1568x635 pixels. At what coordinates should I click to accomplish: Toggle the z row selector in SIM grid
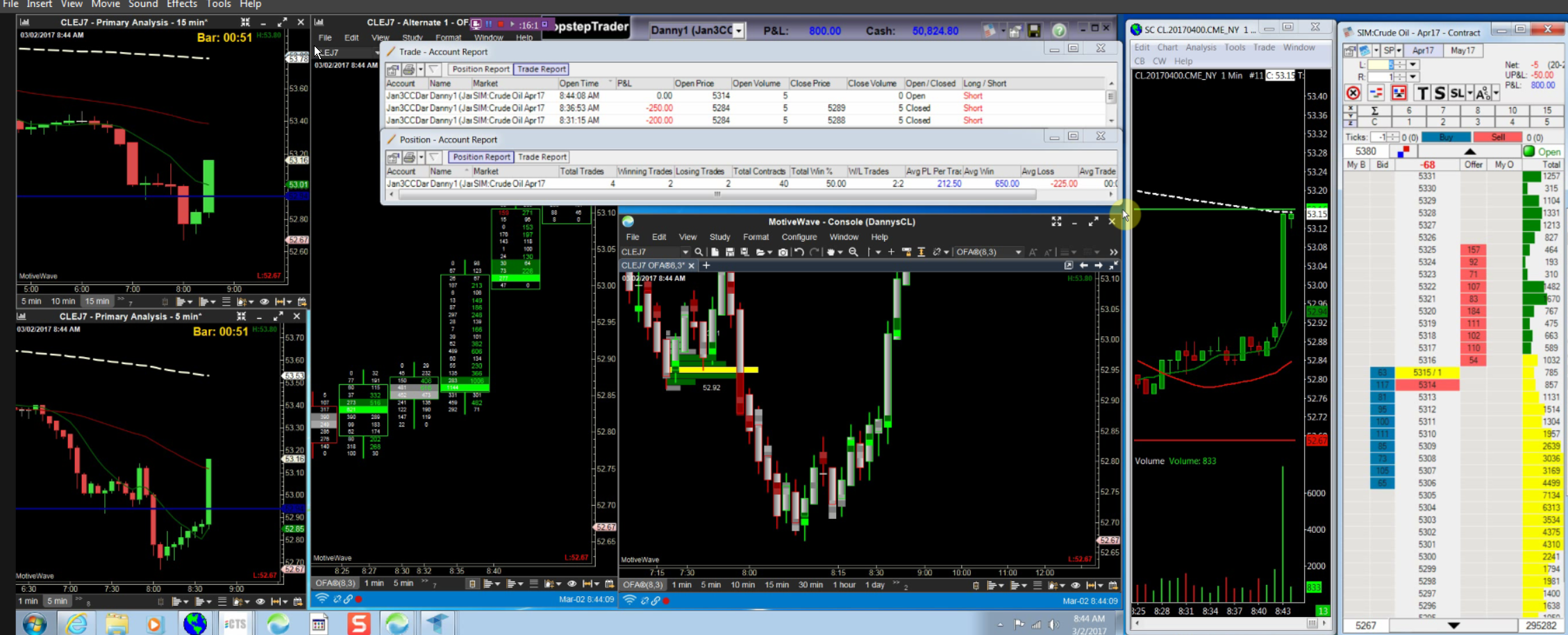tap(1350, 122)
